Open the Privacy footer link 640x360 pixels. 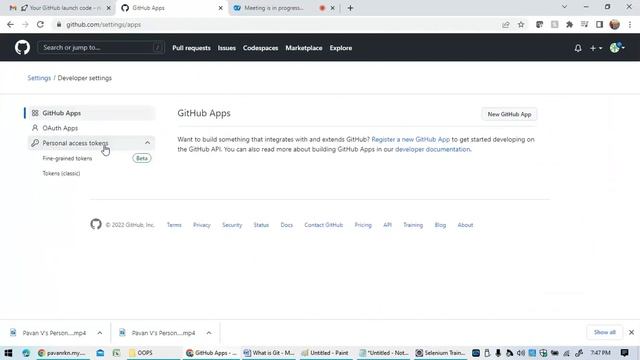click(202, 225)
